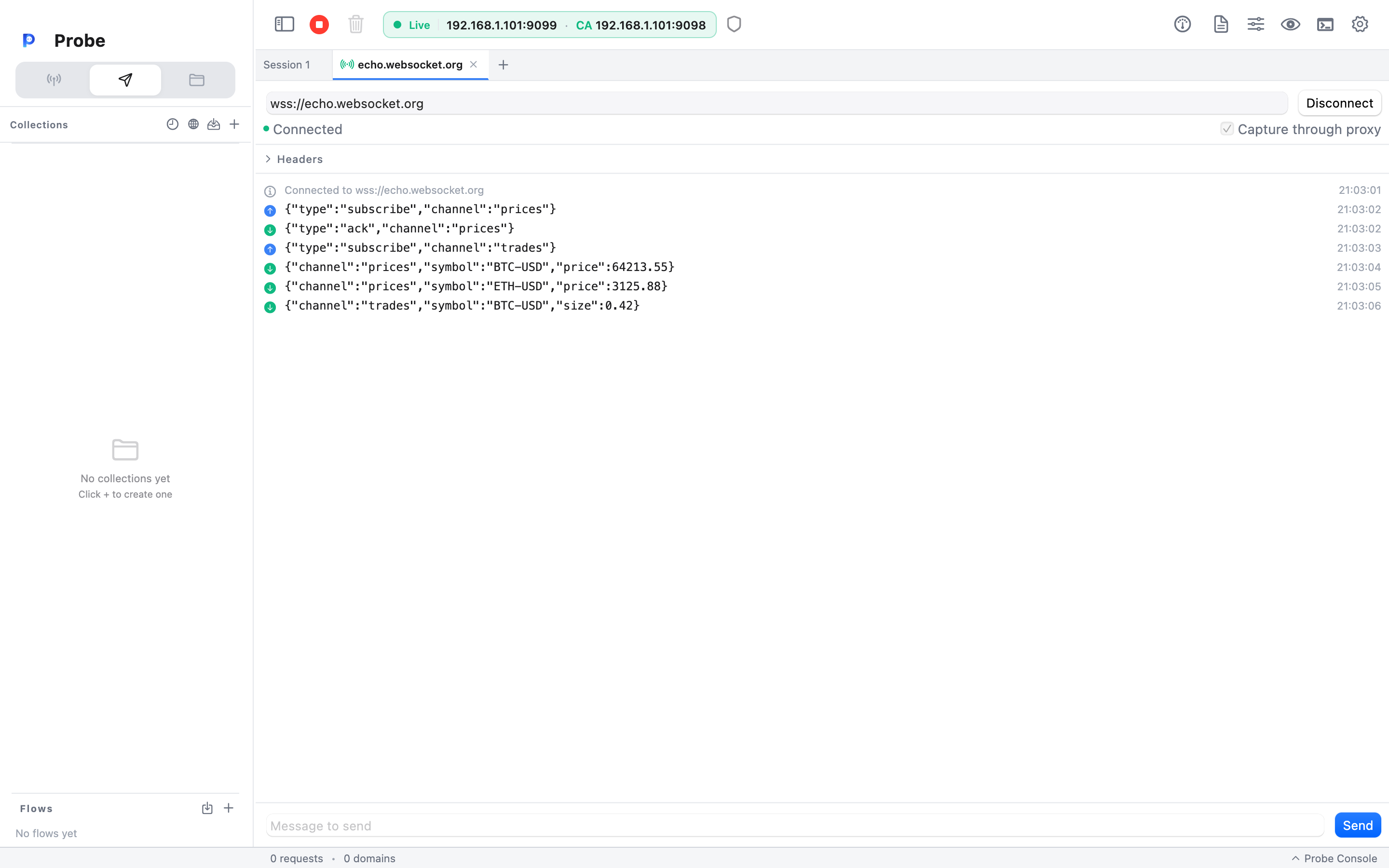Click the Connected status label
Screen dimensions: 1389x868
307,129
